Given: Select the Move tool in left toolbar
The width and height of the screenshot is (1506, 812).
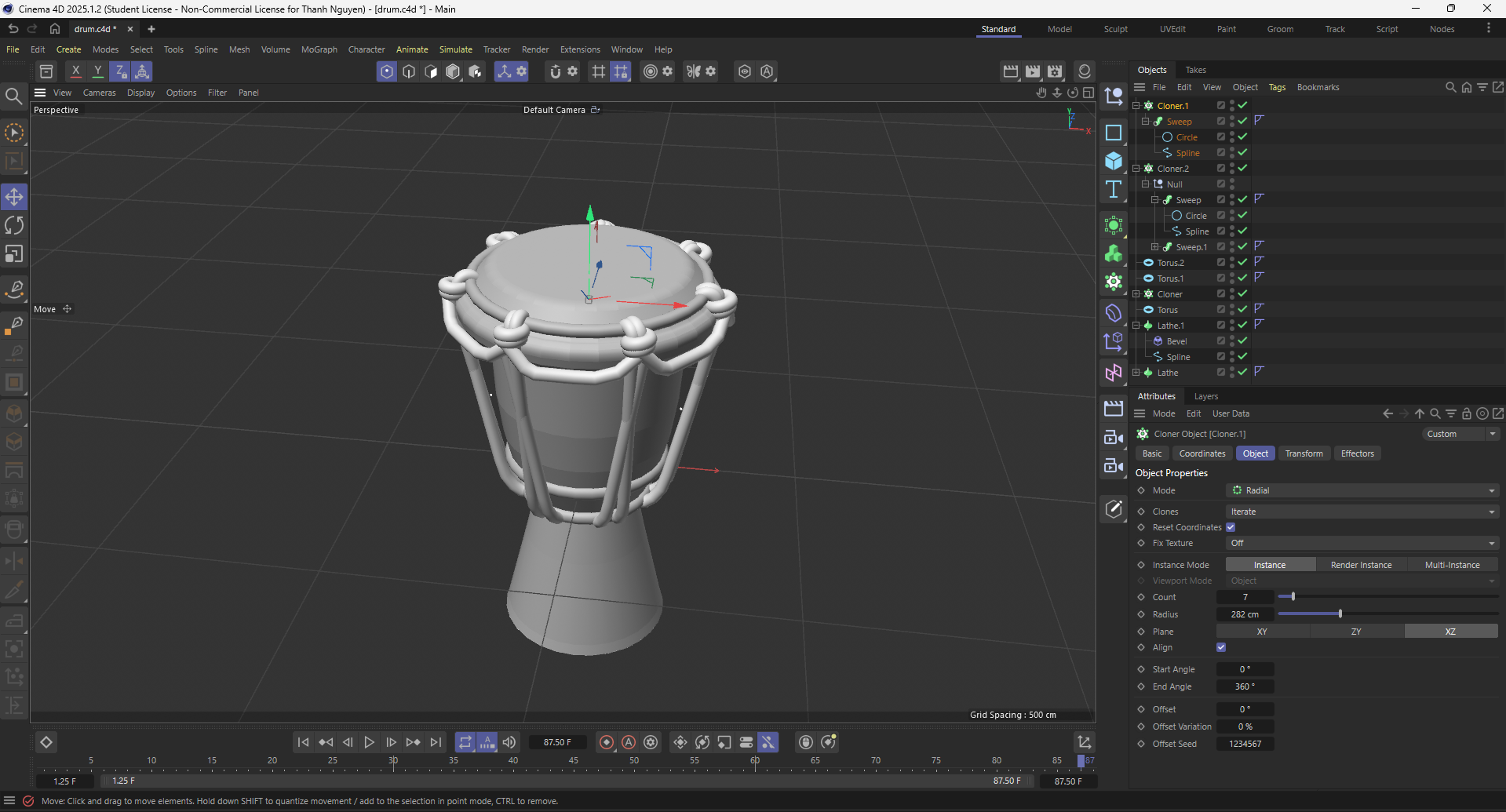Looking at the screenshot, I should pos(14,197).
